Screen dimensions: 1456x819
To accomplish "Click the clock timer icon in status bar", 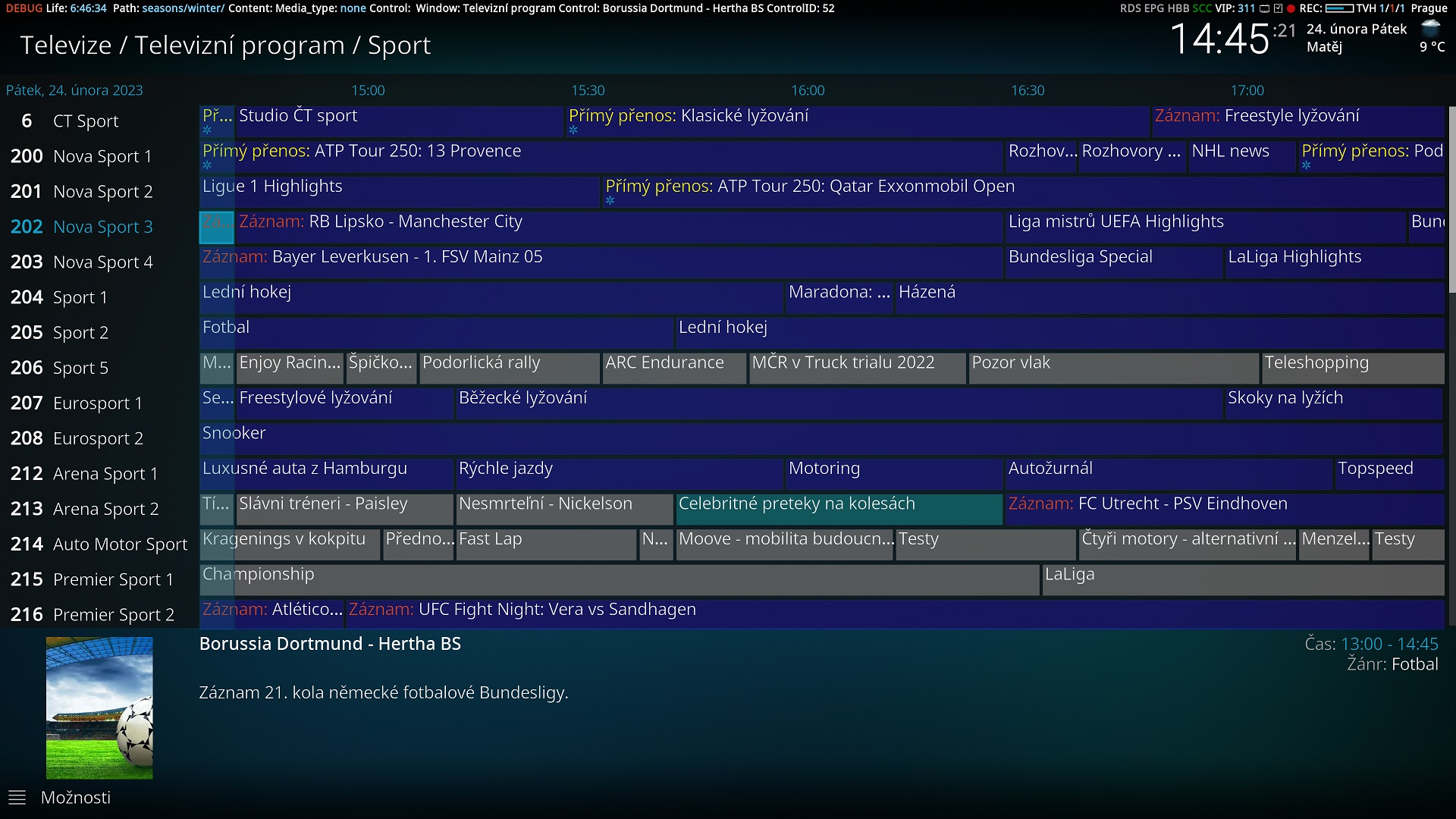I will tap(1278, 8).
